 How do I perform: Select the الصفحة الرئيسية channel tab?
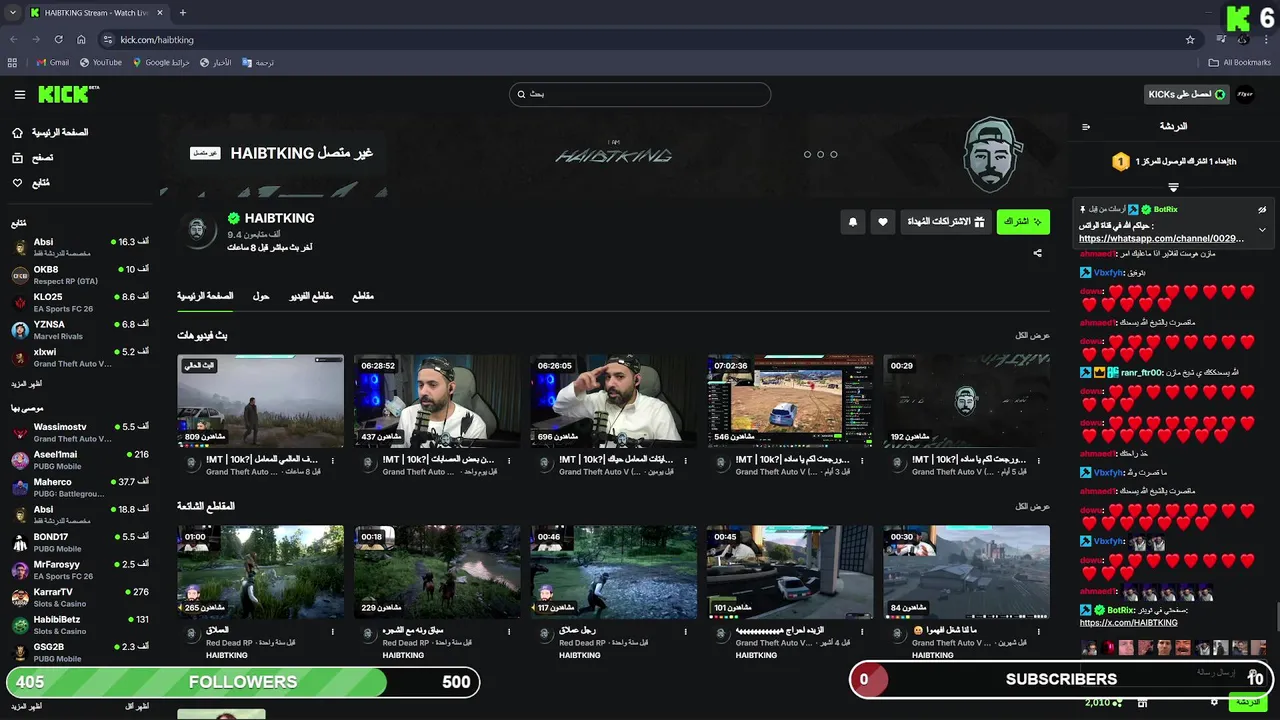(205, 296)
